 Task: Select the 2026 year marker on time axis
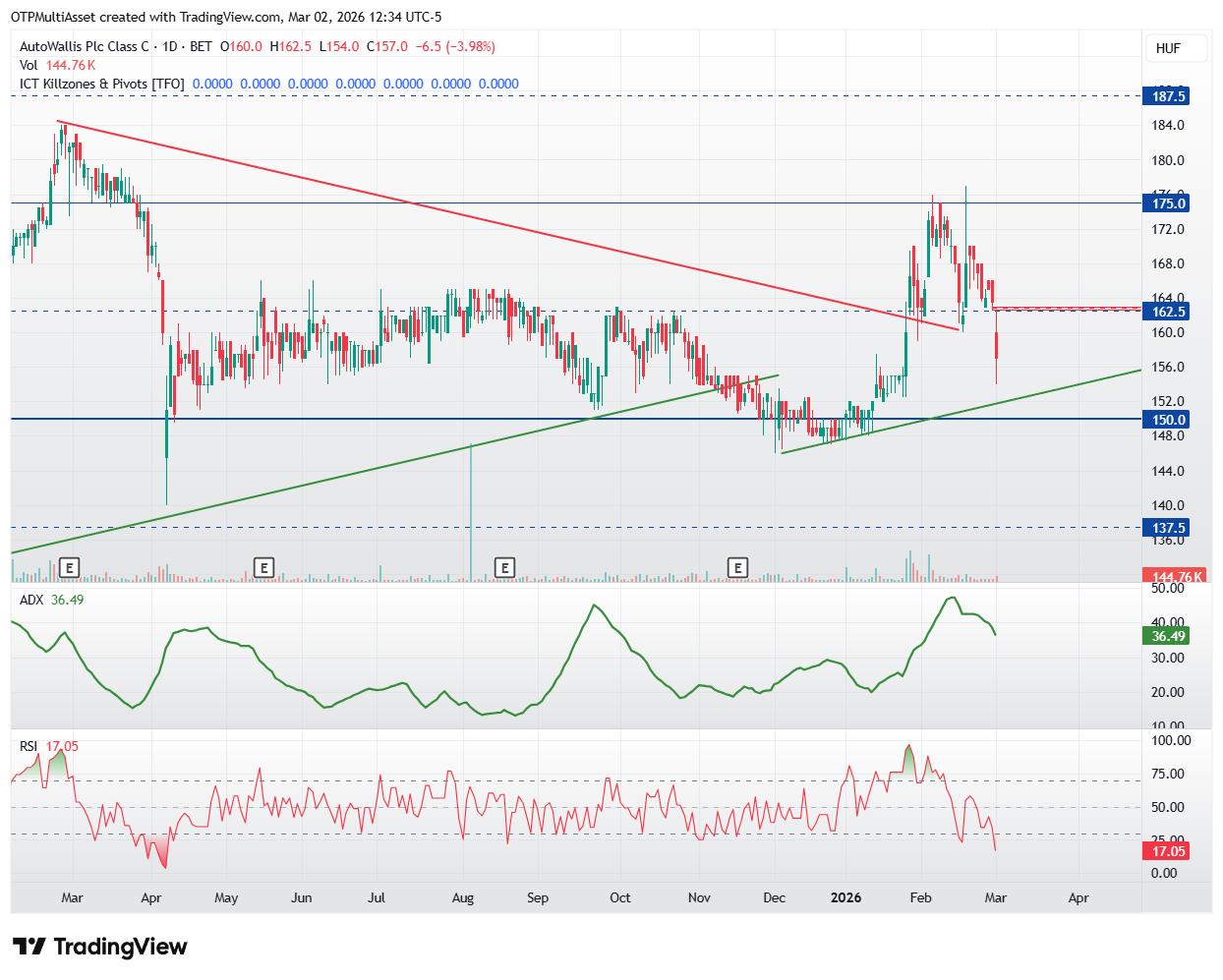tap(845, 897)
